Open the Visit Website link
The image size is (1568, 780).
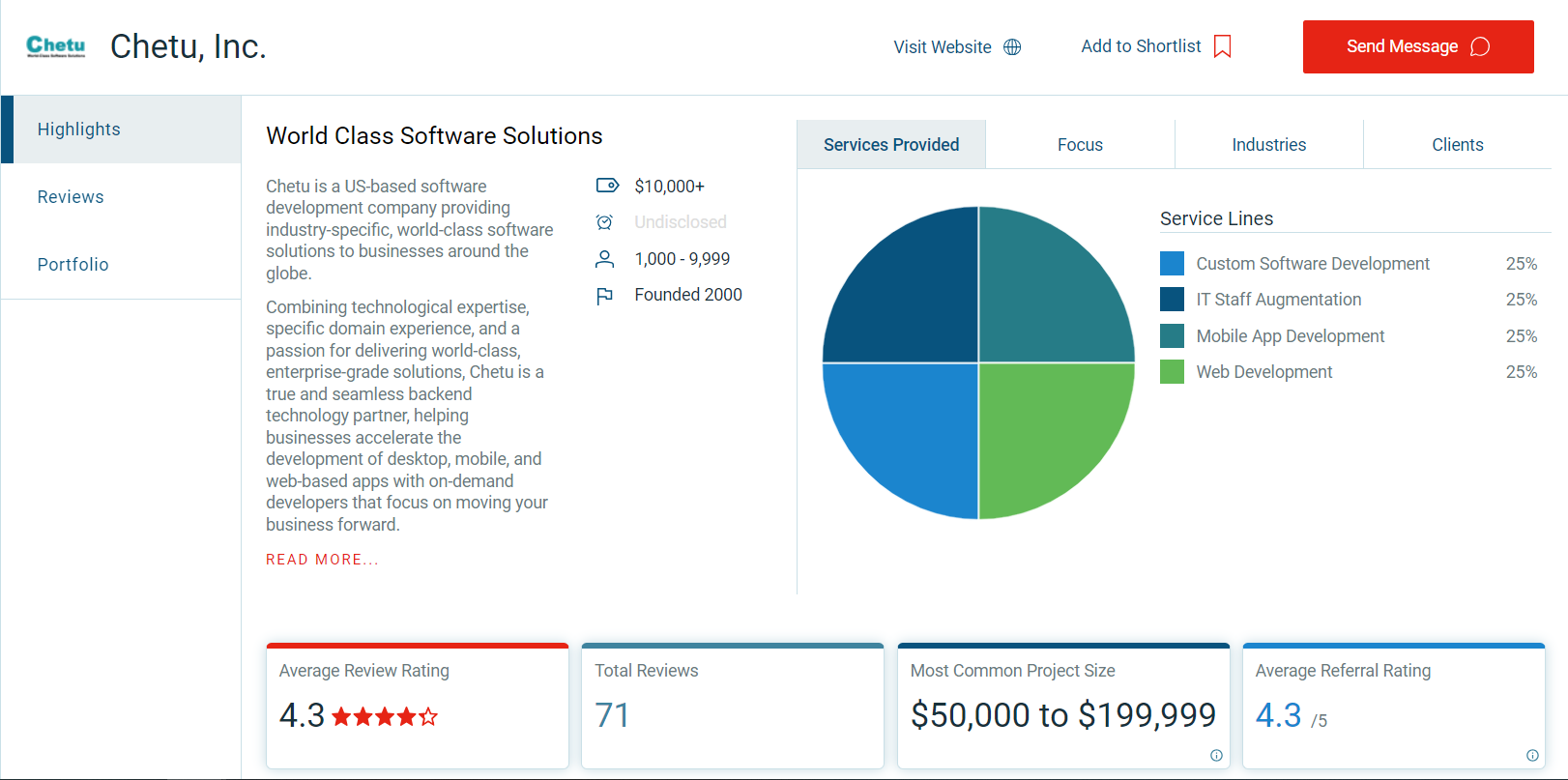click(x=942, y=47)
